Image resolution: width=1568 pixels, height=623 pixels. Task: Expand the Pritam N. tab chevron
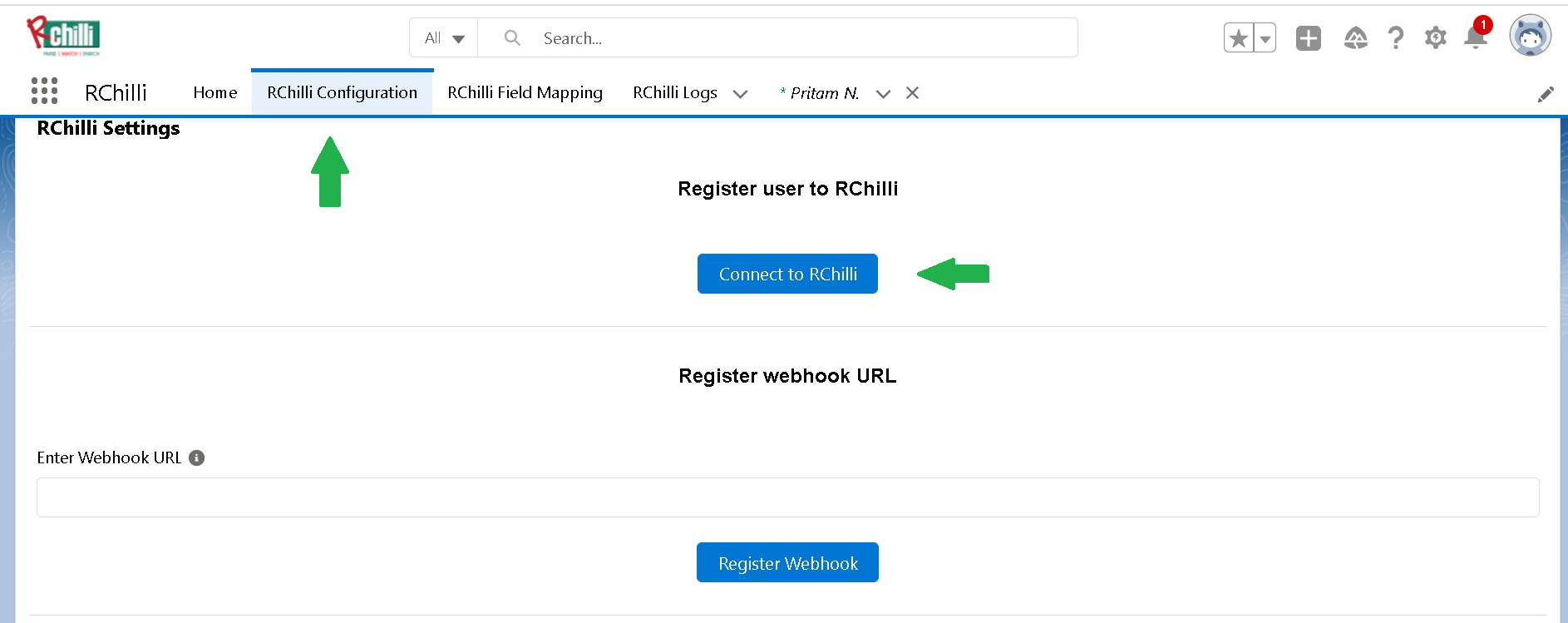click(x=883, y=94)
